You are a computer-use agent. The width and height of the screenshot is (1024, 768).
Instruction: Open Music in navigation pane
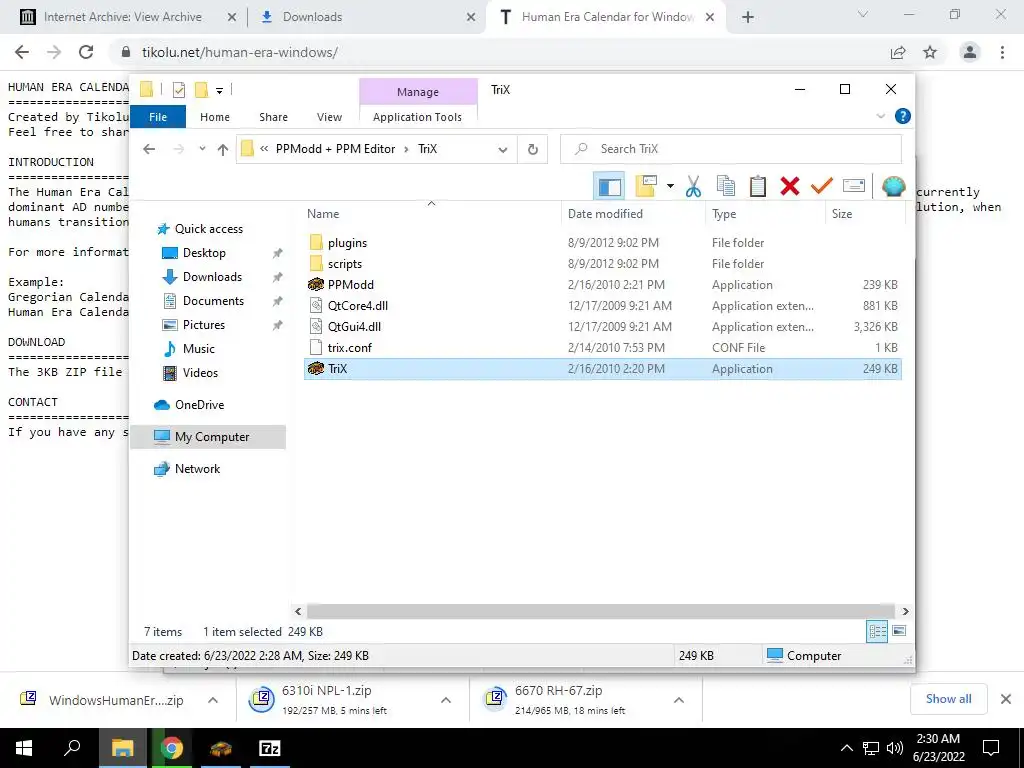(x=198, y=349)
